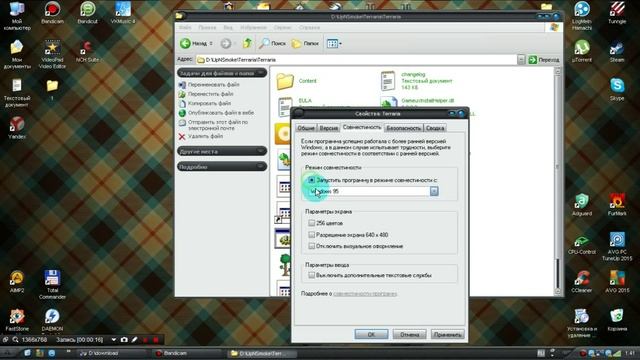Open the Recycle Bin icon
The image size is (640, 360).
[617, 320]
